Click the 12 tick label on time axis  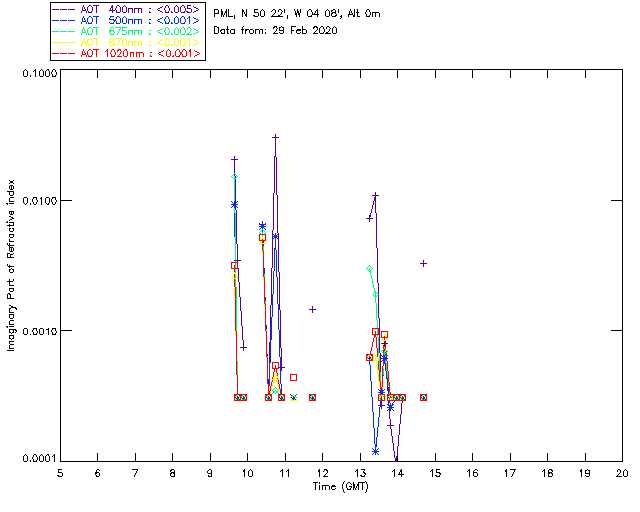point(322,473)
